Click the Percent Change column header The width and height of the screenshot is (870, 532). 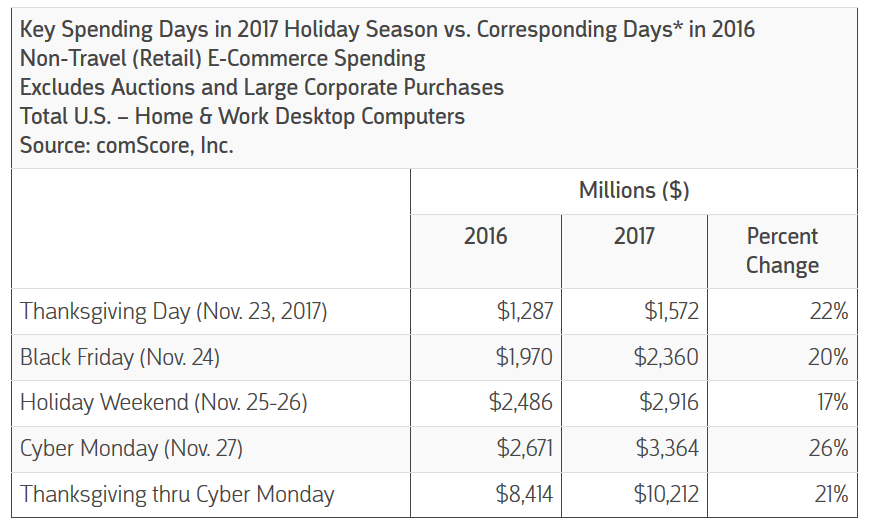click(782, 251)
